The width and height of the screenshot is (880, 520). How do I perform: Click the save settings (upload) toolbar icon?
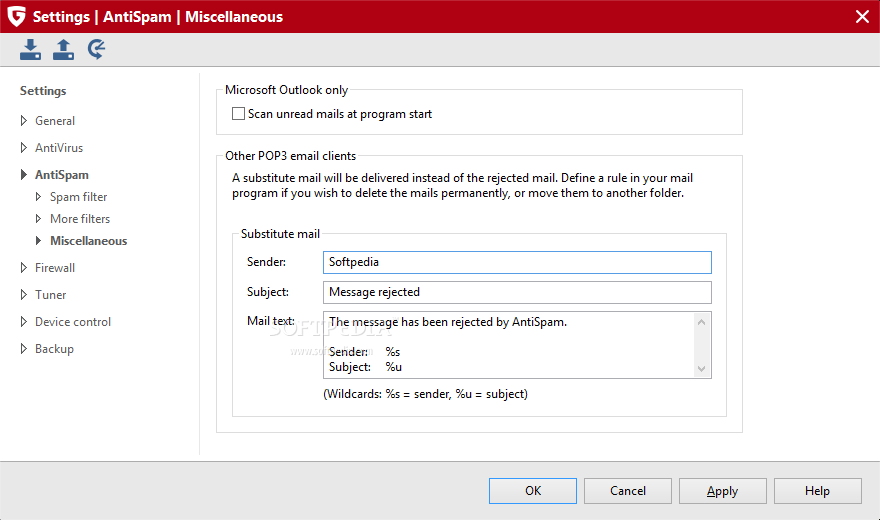[x=63, y=49]
